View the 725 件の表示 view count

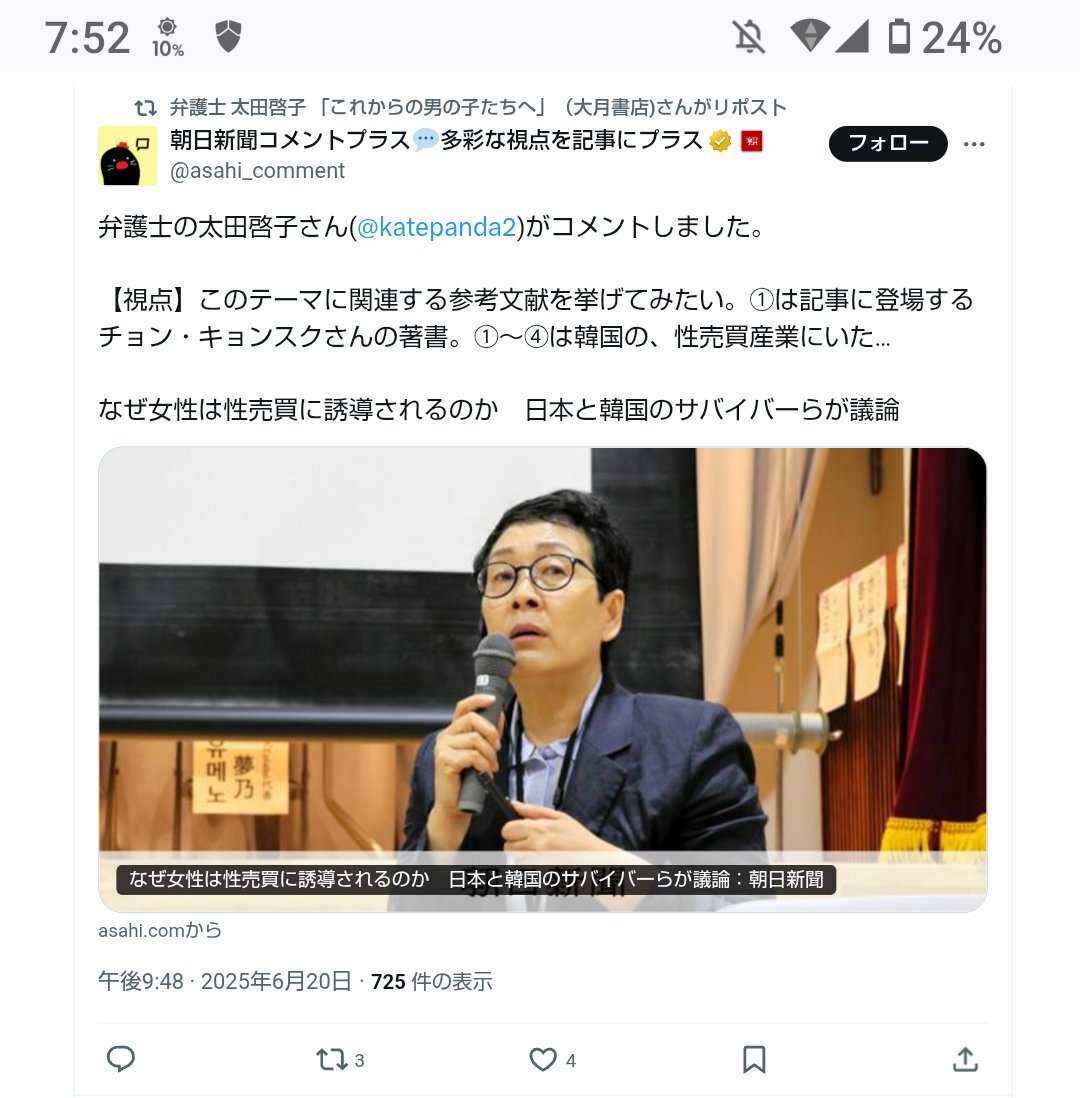431,981
